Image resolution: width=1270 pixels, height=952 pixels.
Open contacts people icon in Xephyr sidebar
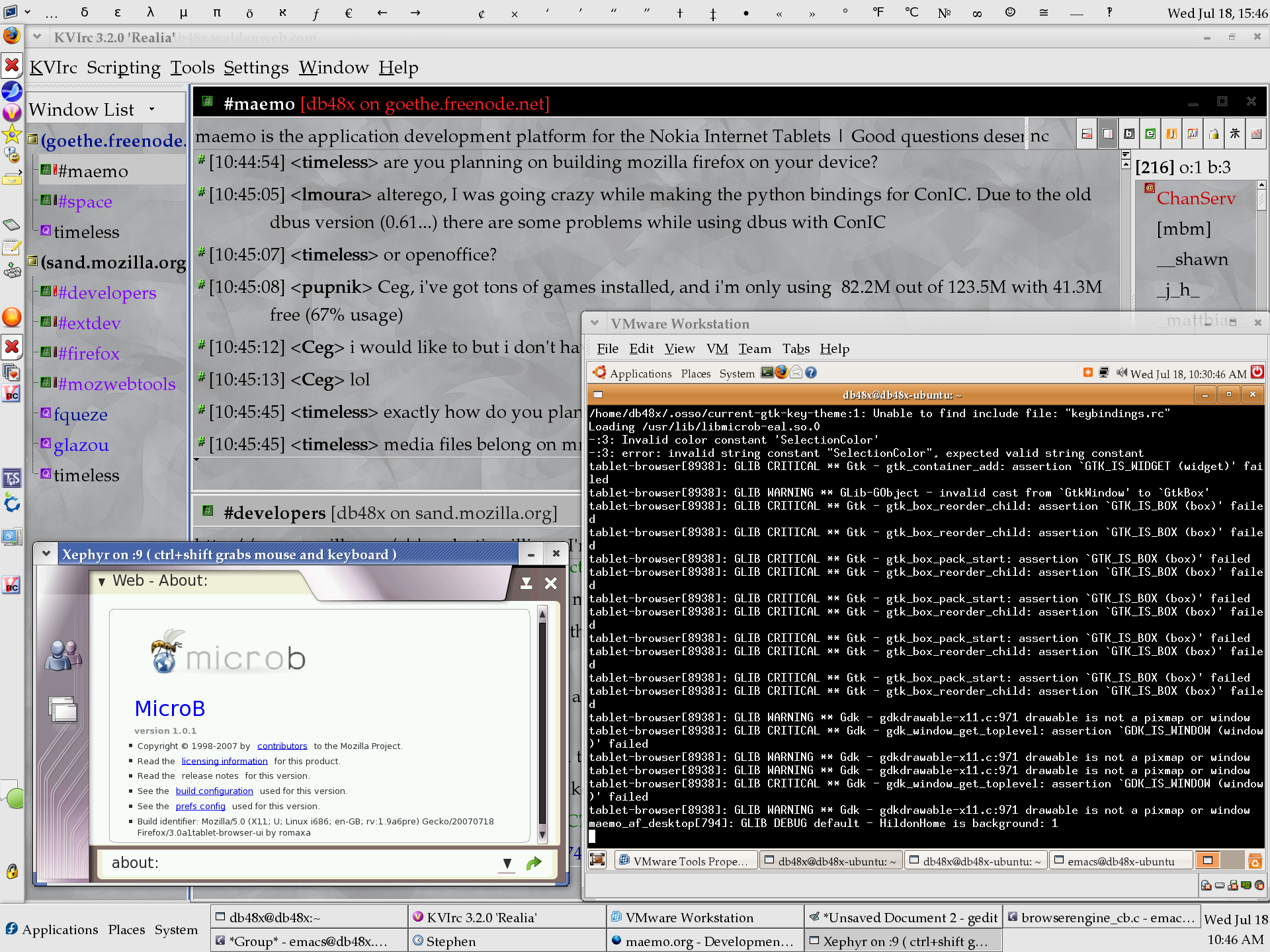click(x=63, y=655)
